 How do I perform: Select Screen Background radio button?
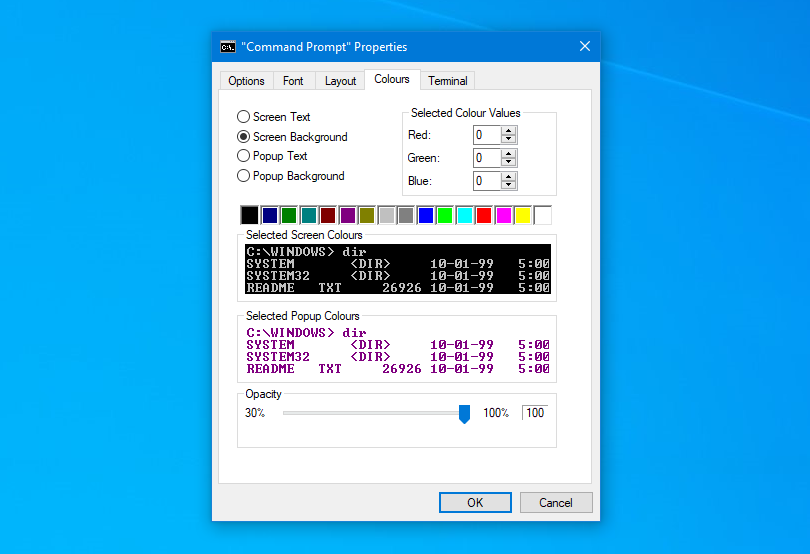[x=292, y=137]
